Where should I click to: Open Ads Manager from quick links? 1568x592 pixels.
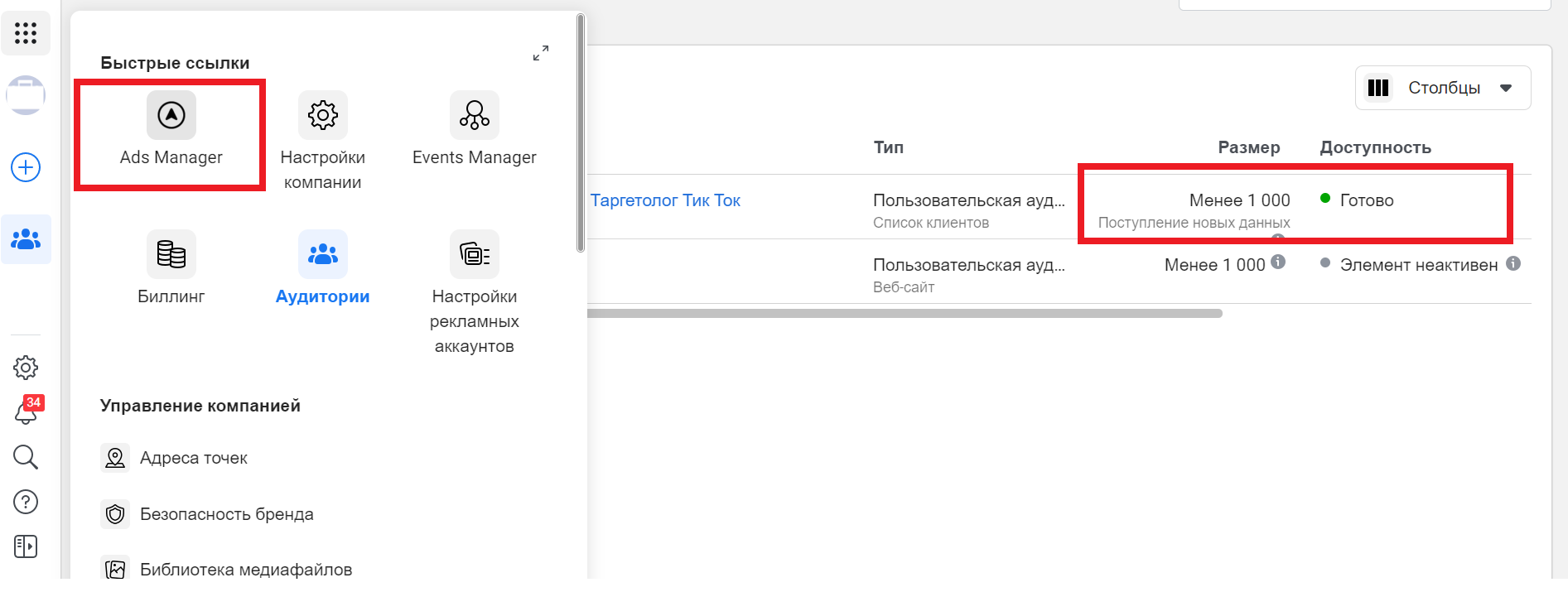pos(171,132)
